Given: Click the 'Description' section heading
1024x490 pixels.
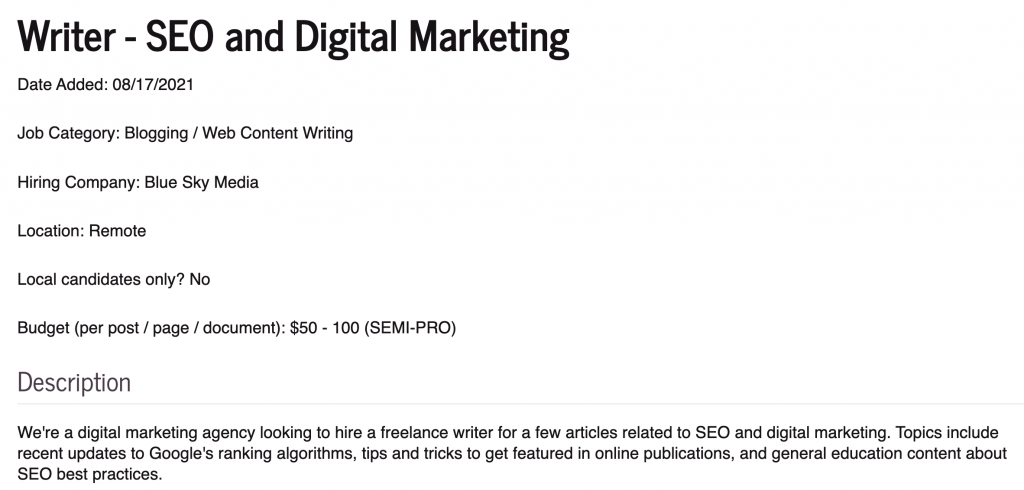Looking at the screenshot, I should coord(74,382).
